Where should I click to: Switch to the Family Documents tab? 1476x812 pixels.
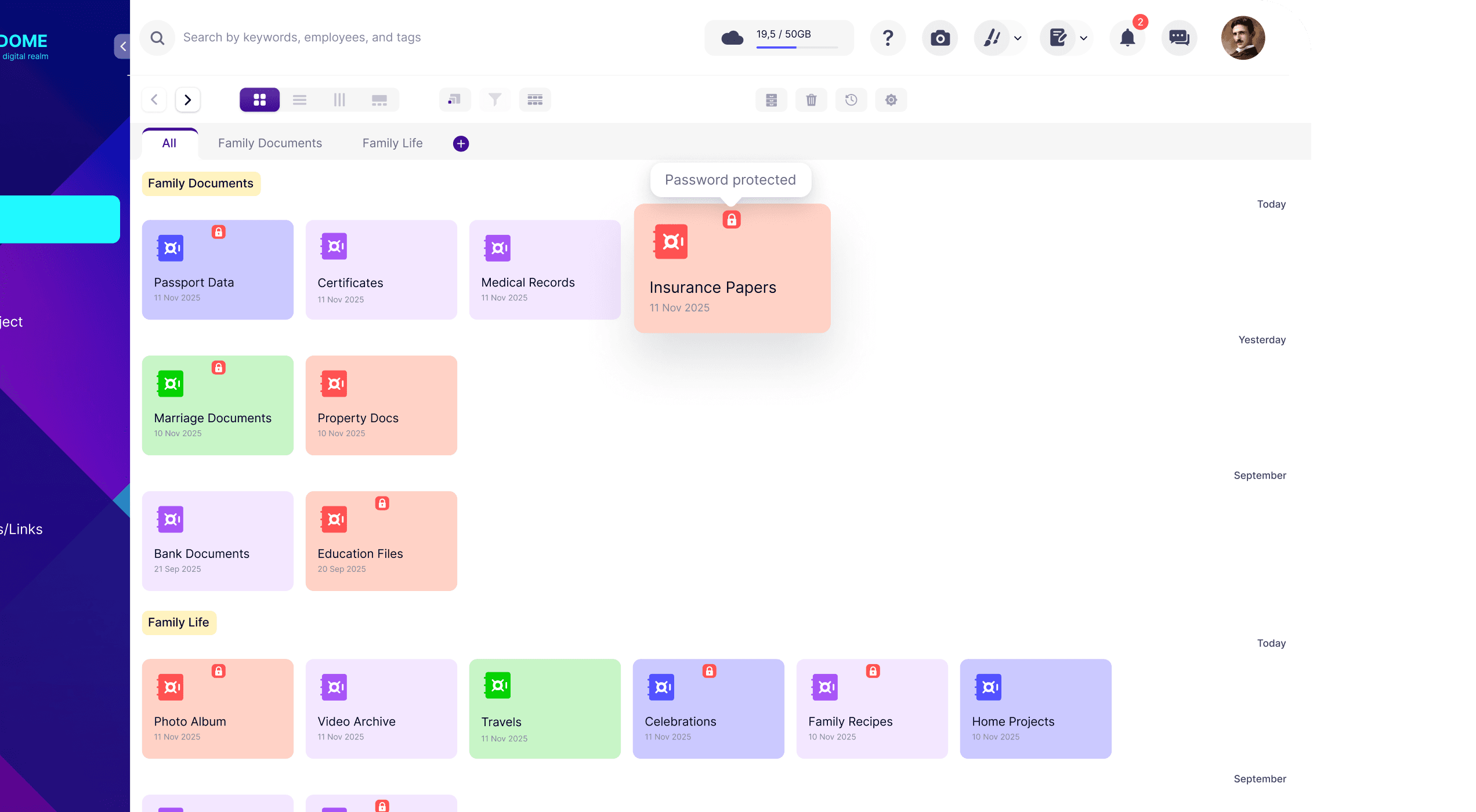270,143
